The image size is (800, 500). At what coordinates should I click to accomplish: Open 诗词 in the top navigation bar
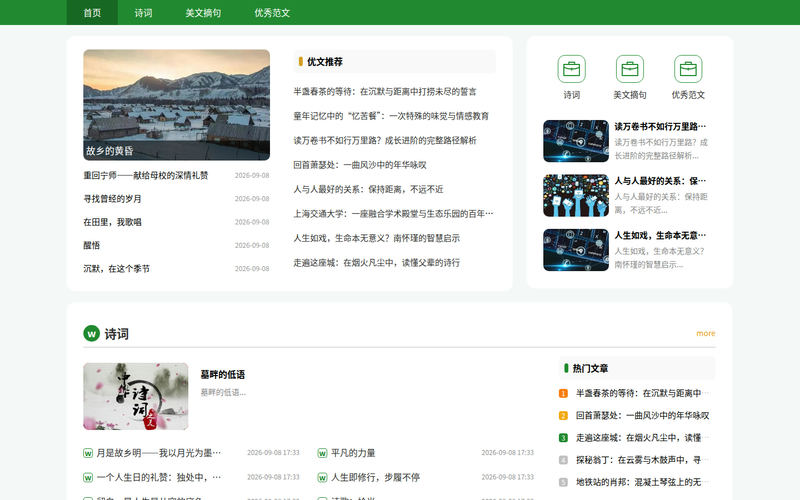tap(143, 12)
